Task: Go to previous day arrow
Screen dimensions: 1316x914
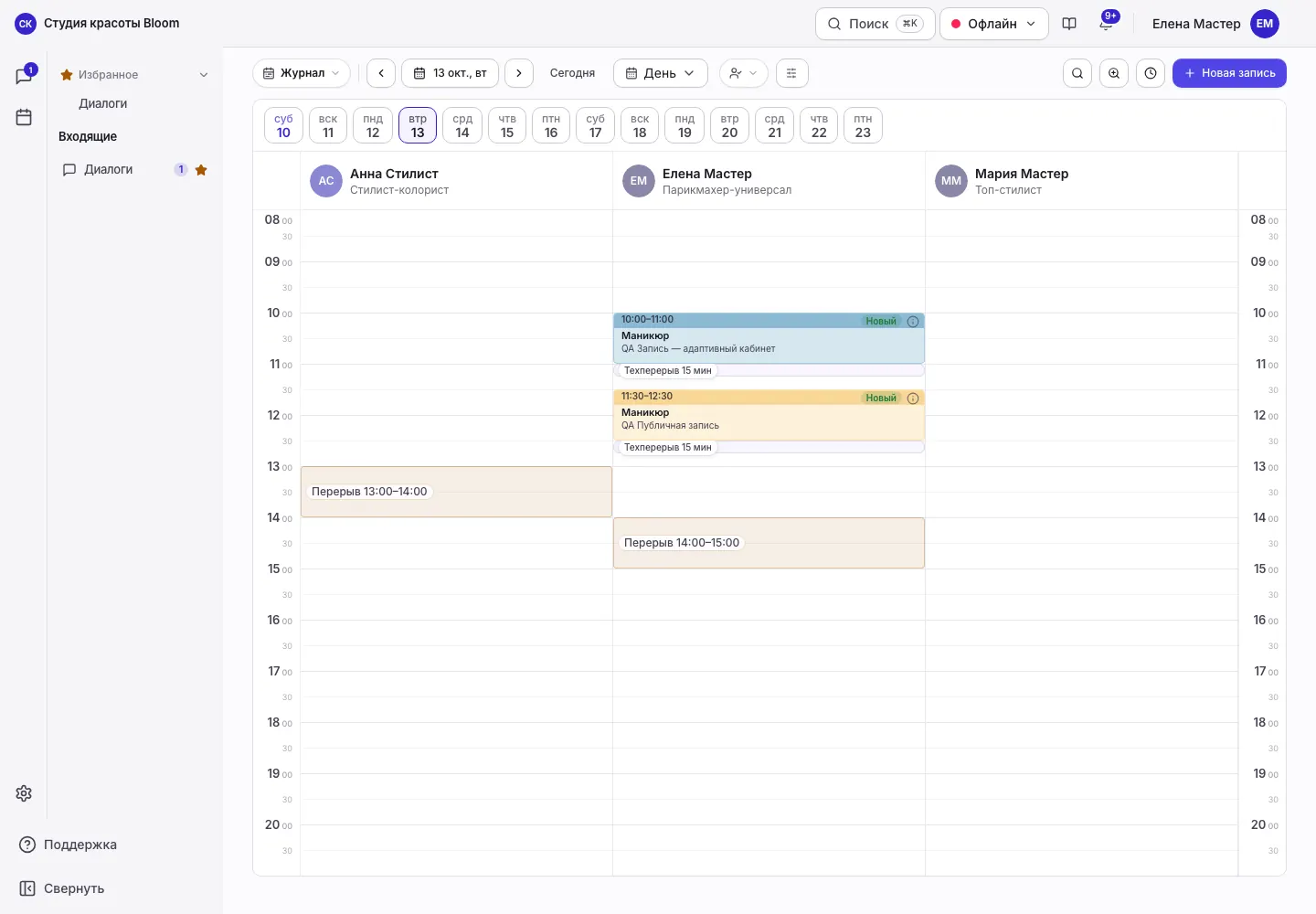Action: [x=381, y=73]
